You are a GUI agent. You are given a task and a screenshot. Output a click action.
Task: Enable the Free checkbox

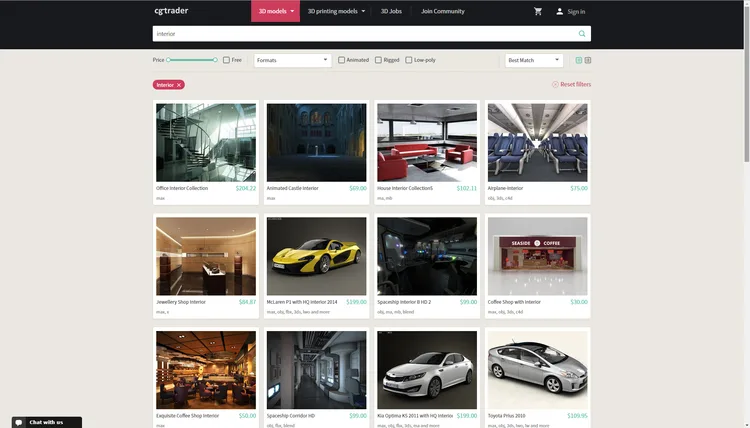[x=226, y=60]
